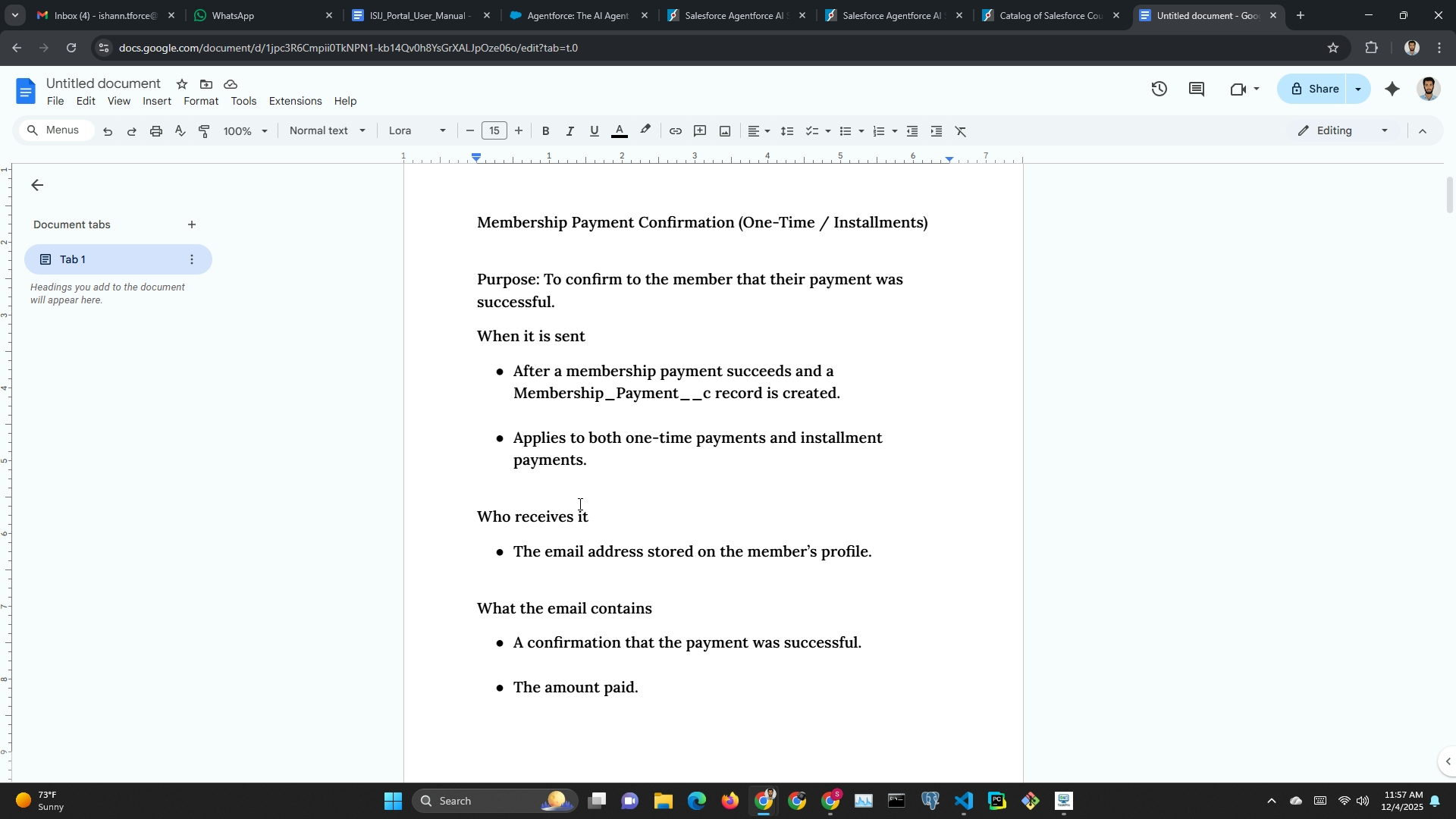The width and height of the screenshot is (1456, 819).
Task: Add a new document tab
Action: click(192, 224)
